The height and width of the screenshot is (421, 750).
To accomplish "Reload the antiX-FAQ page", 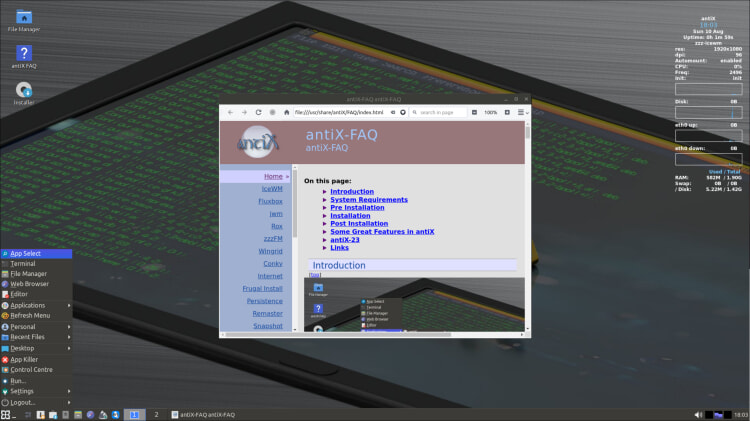I will click(x=258, y=112).
